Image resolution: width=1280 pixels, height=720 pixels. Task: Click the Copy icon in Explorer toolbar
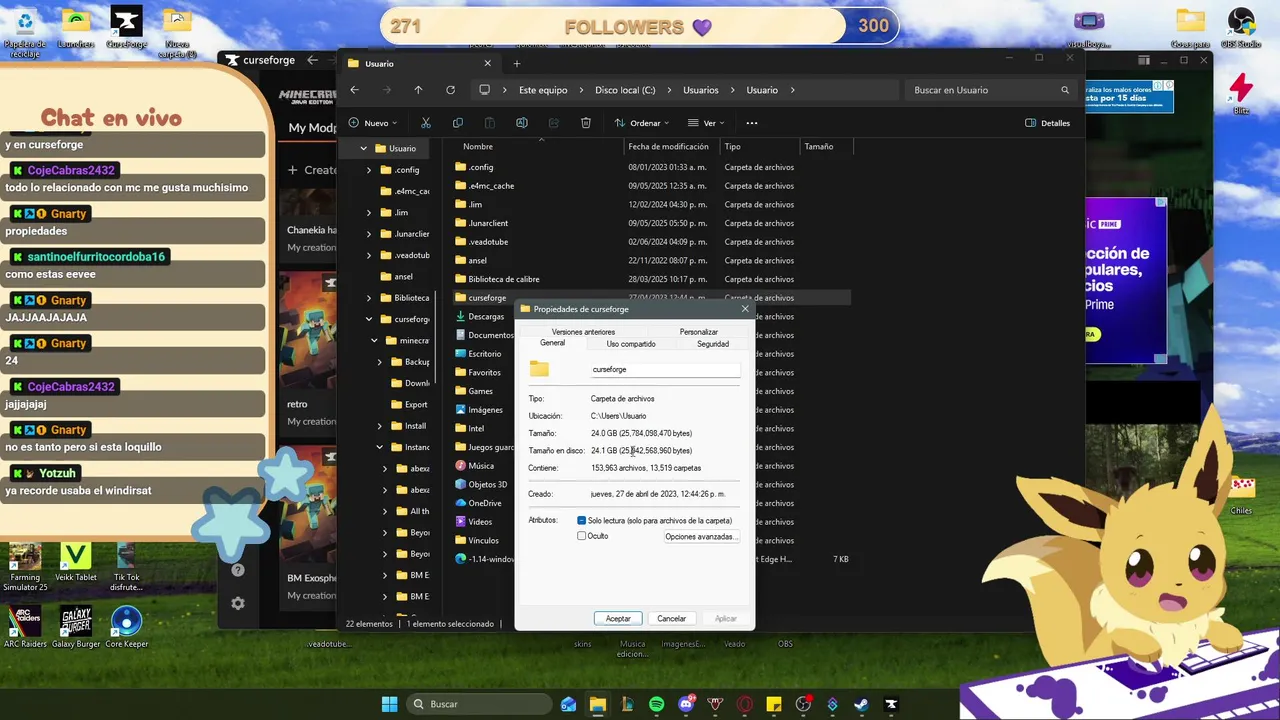[457, 123]
